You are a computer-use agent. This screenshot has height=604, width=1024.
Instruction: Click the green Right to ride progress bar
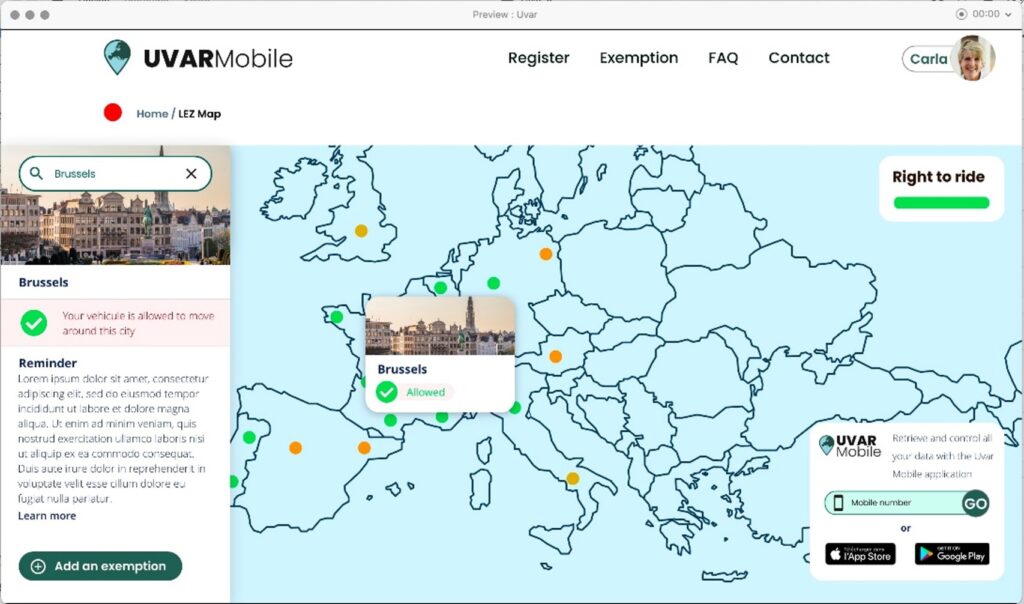pos(941,203)
